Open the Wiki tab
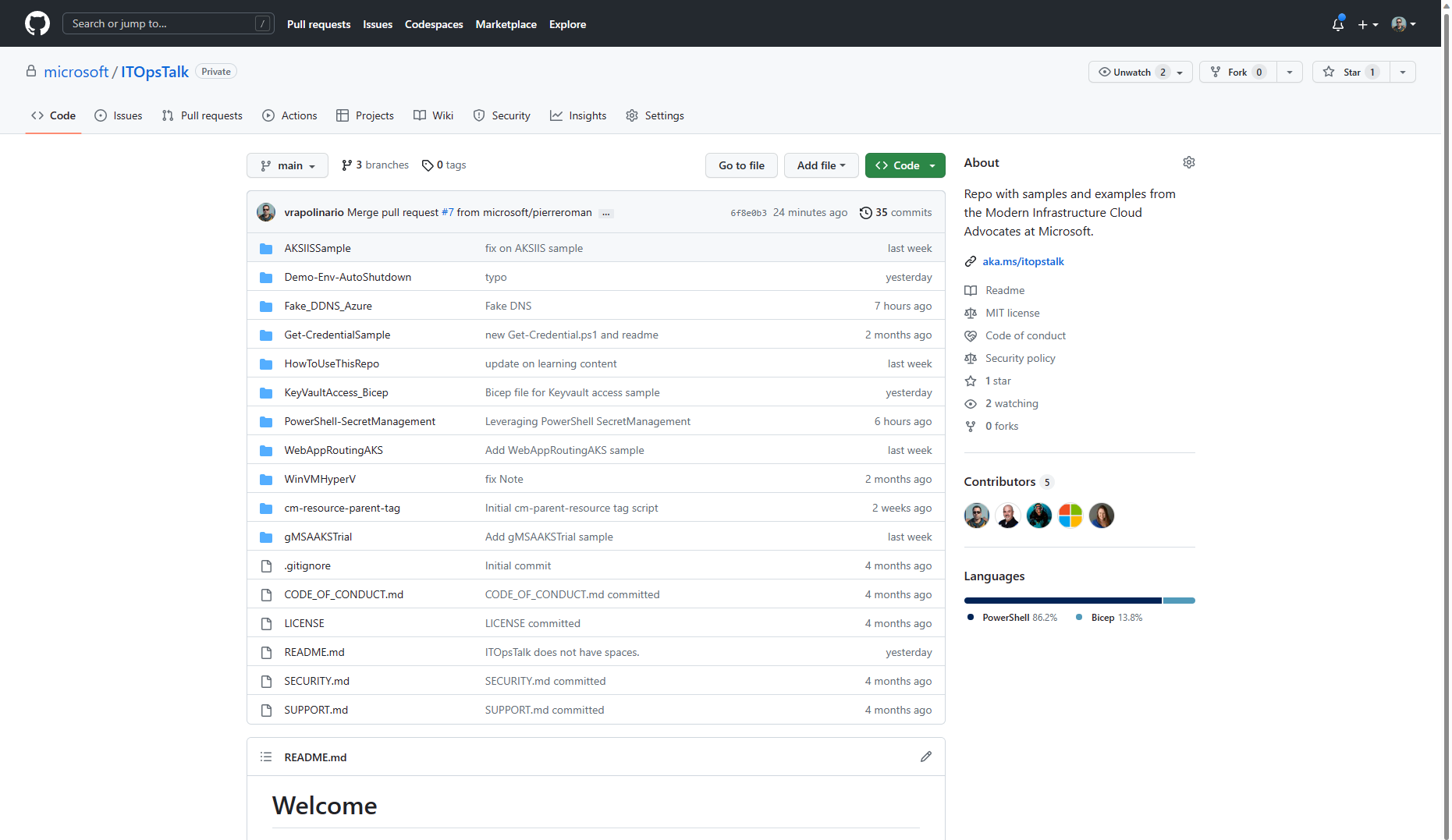 433,115
